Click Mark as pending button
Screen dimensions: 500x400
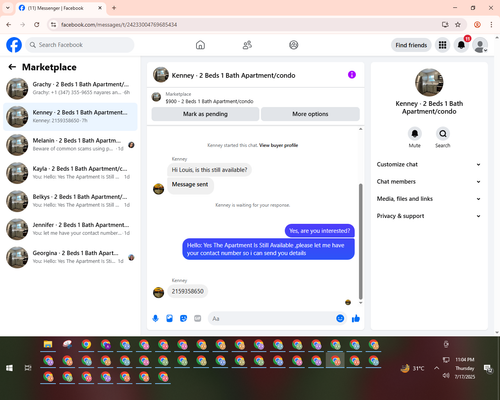[205, 114]
